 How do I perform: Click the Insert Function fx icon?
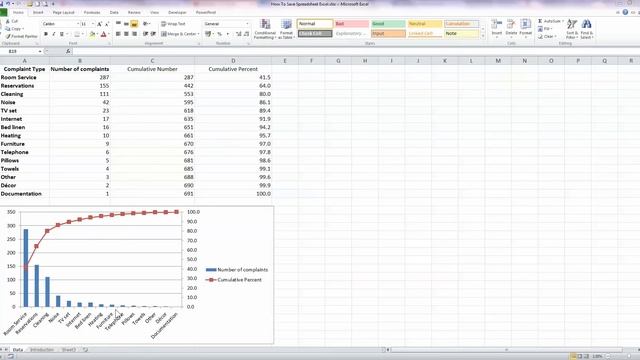(x=68, y=51)
